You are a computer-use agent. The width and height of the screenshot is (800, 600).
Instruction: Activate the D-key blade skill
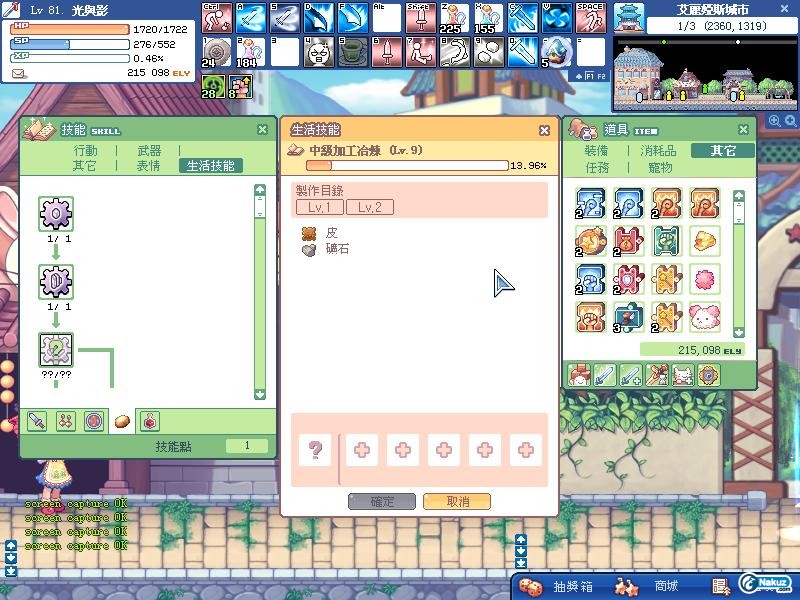tap(319, 18)
